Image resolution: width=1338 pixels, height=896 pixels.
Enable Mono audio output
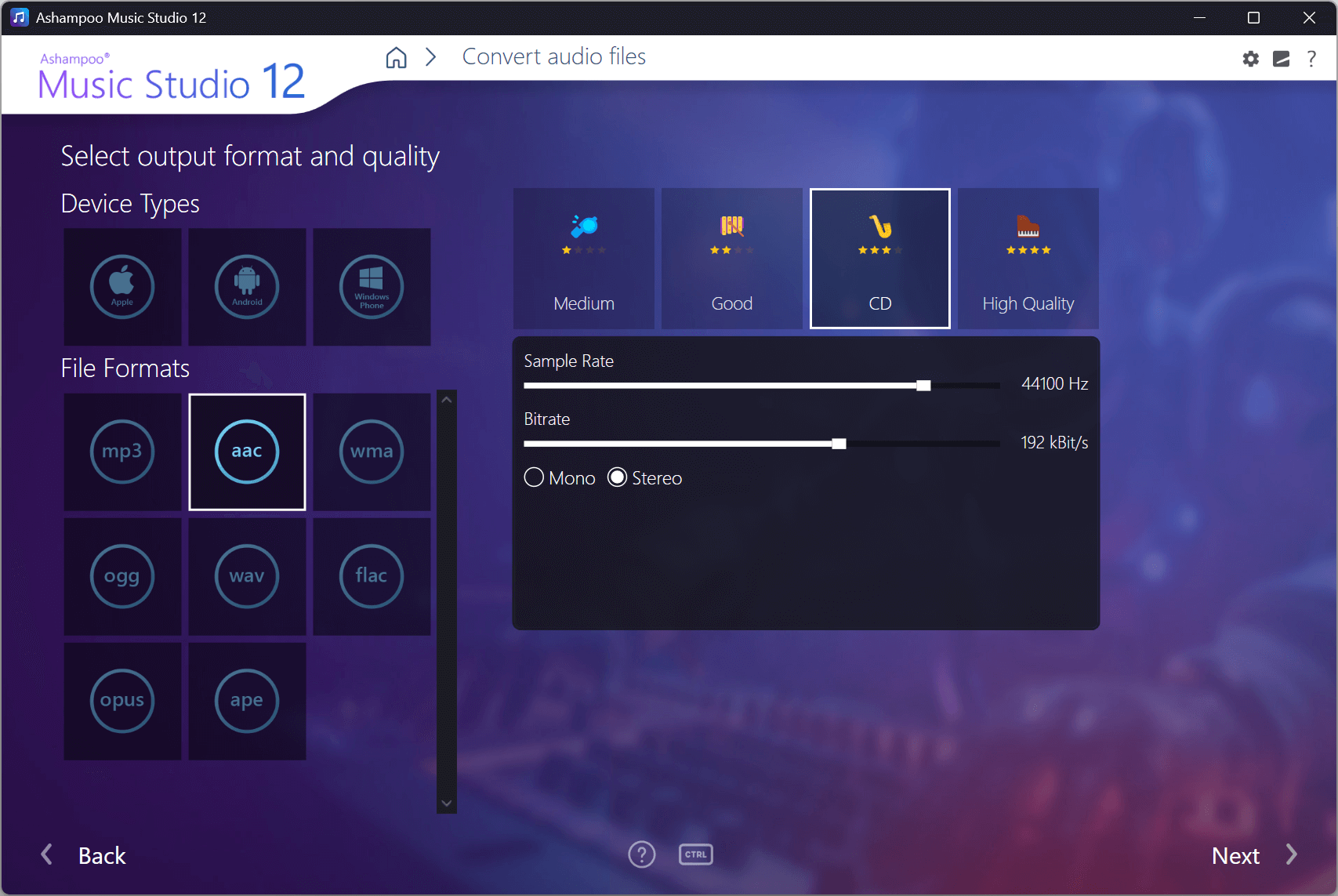click(x=534, y=477)
